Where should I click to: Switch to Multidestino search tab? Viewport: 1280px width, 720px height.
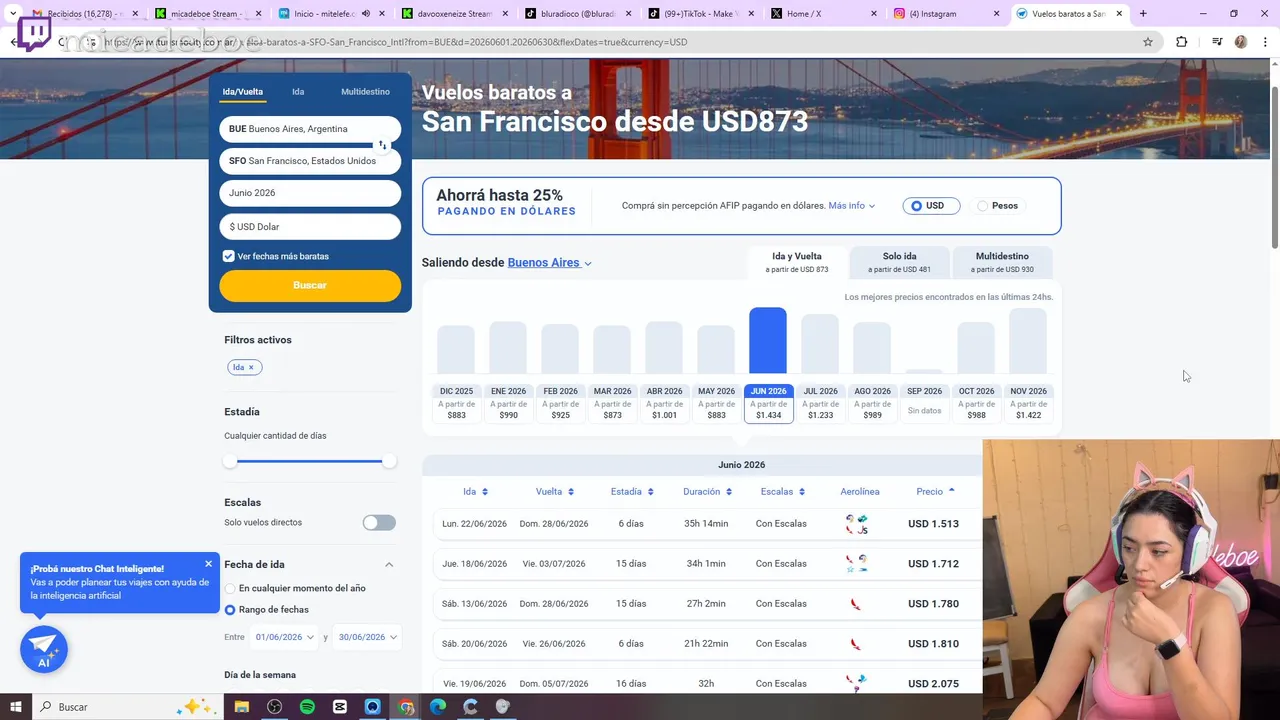coord(365,92)
